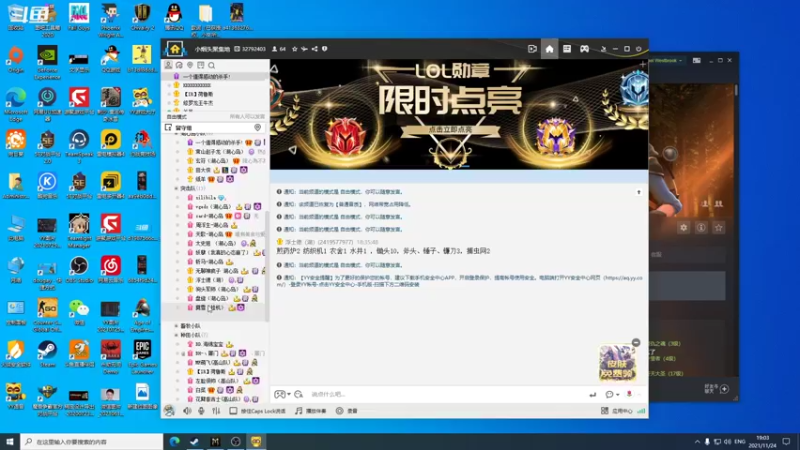Click the user avatar icon in bottom bar
The image size is (800, 450).
[x=169, y=411]
